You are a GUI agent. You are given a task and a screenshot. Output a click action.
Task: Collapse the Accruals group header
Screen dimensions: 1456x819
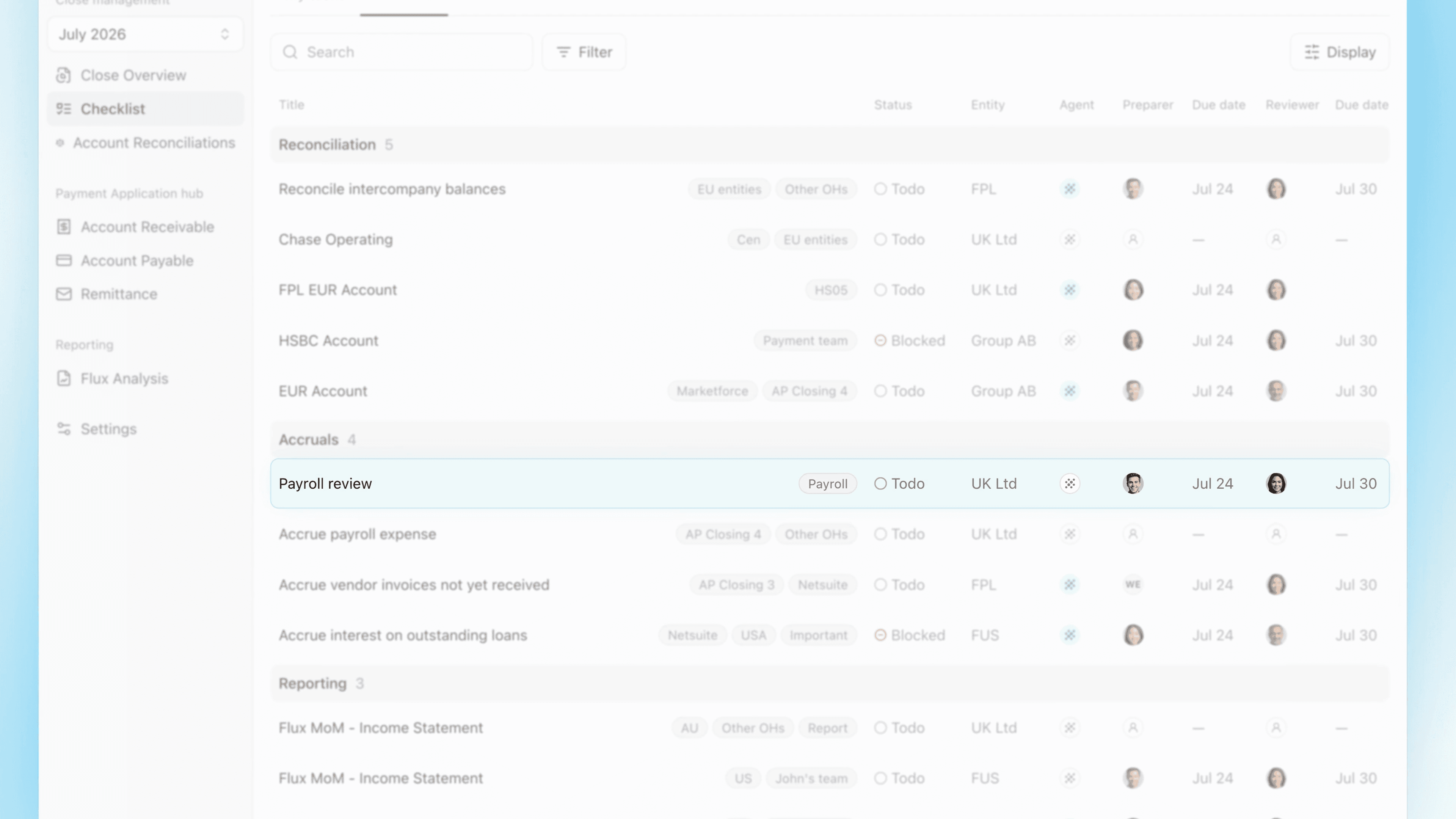click(830, 439)
